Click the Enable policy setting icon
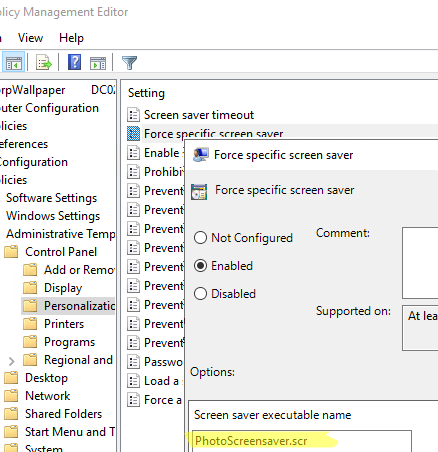Image resolution: width=438 pixels, height=452 pixels. point(133,153)
